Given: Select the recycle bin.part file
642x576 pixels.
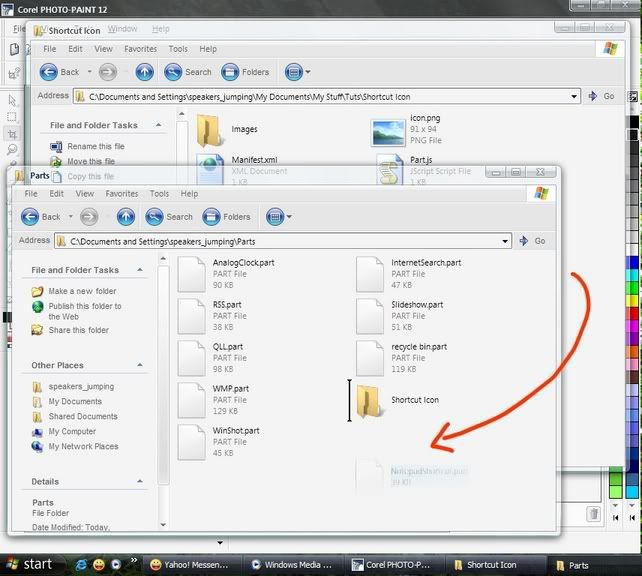Looking at the screenshot, I should 370,358.
